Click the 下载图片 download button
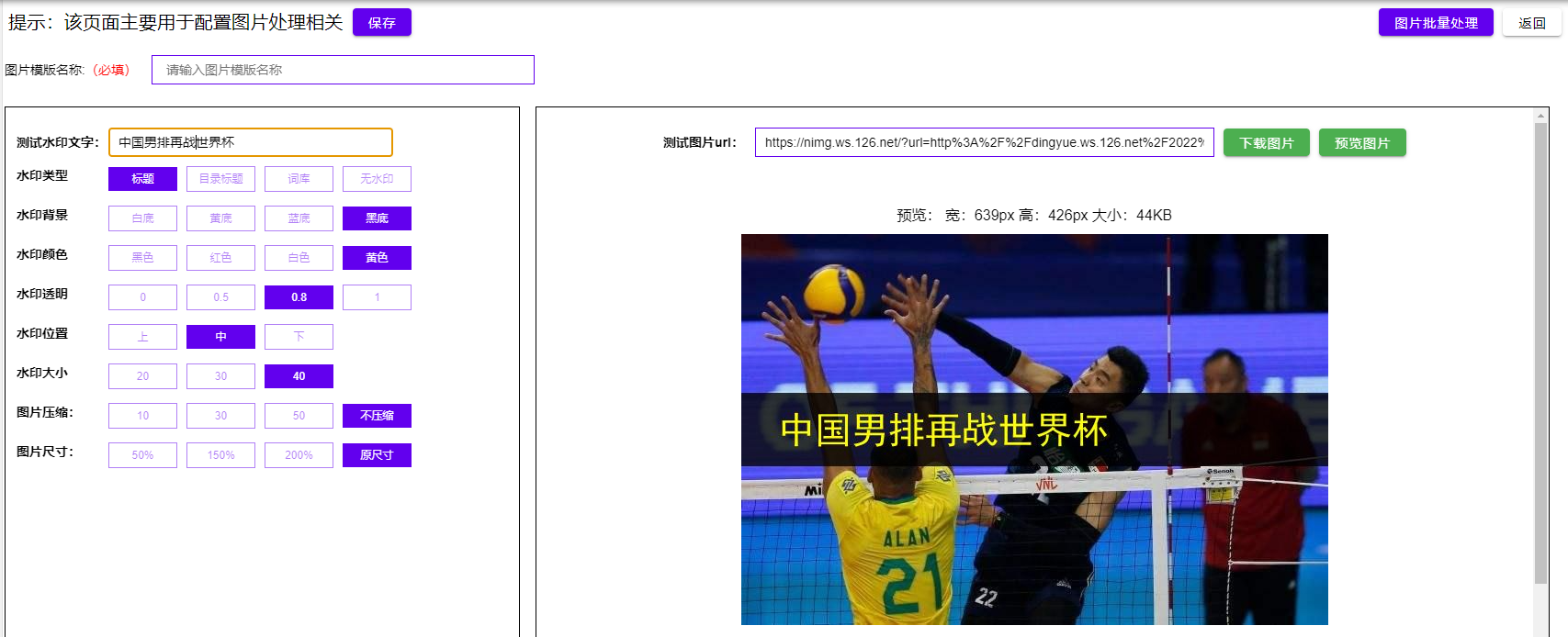The width and height of the screenshot is (1568, 637). click(1266, 142)
